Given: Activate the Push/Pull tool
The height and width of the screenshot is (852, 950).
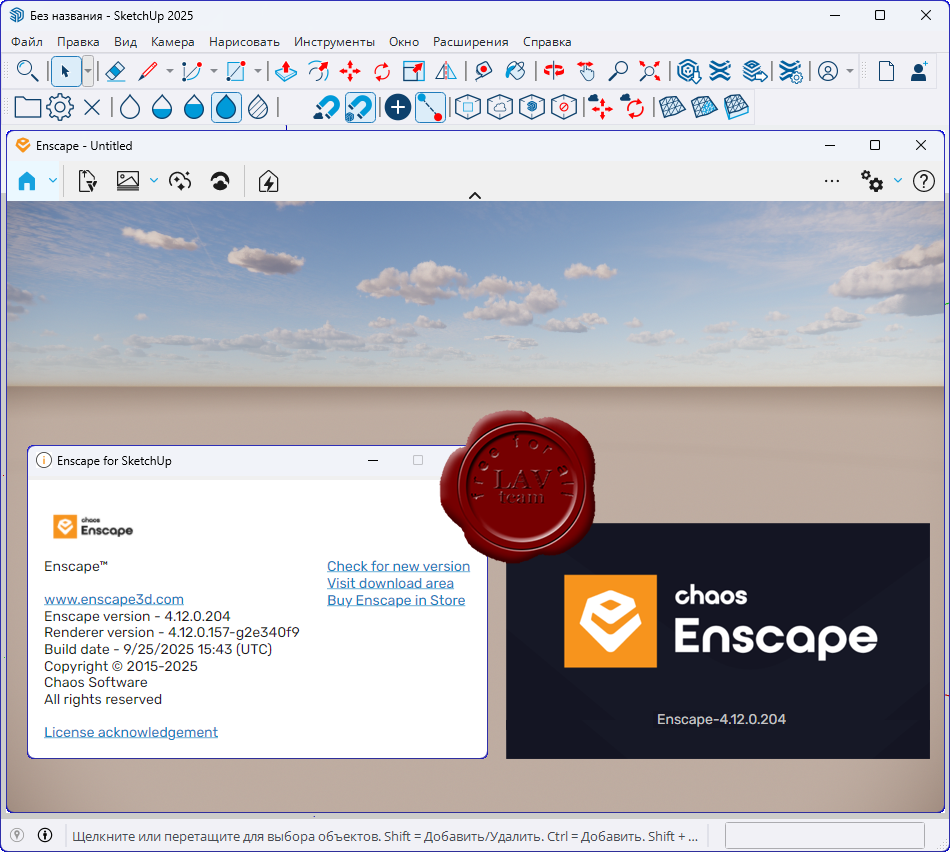Looking at the screenshot, I should point(286,71).
